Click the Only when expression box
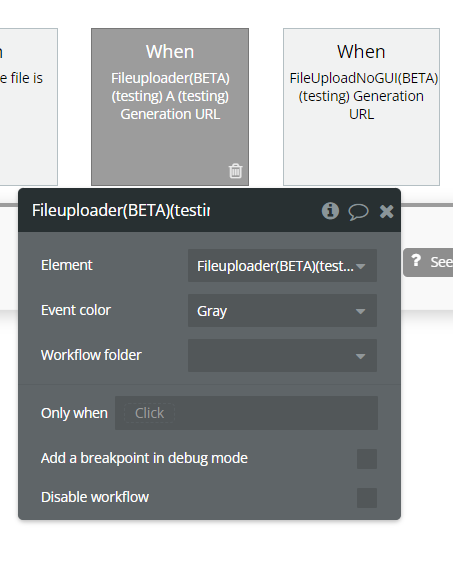 click(x=246, y=413)
